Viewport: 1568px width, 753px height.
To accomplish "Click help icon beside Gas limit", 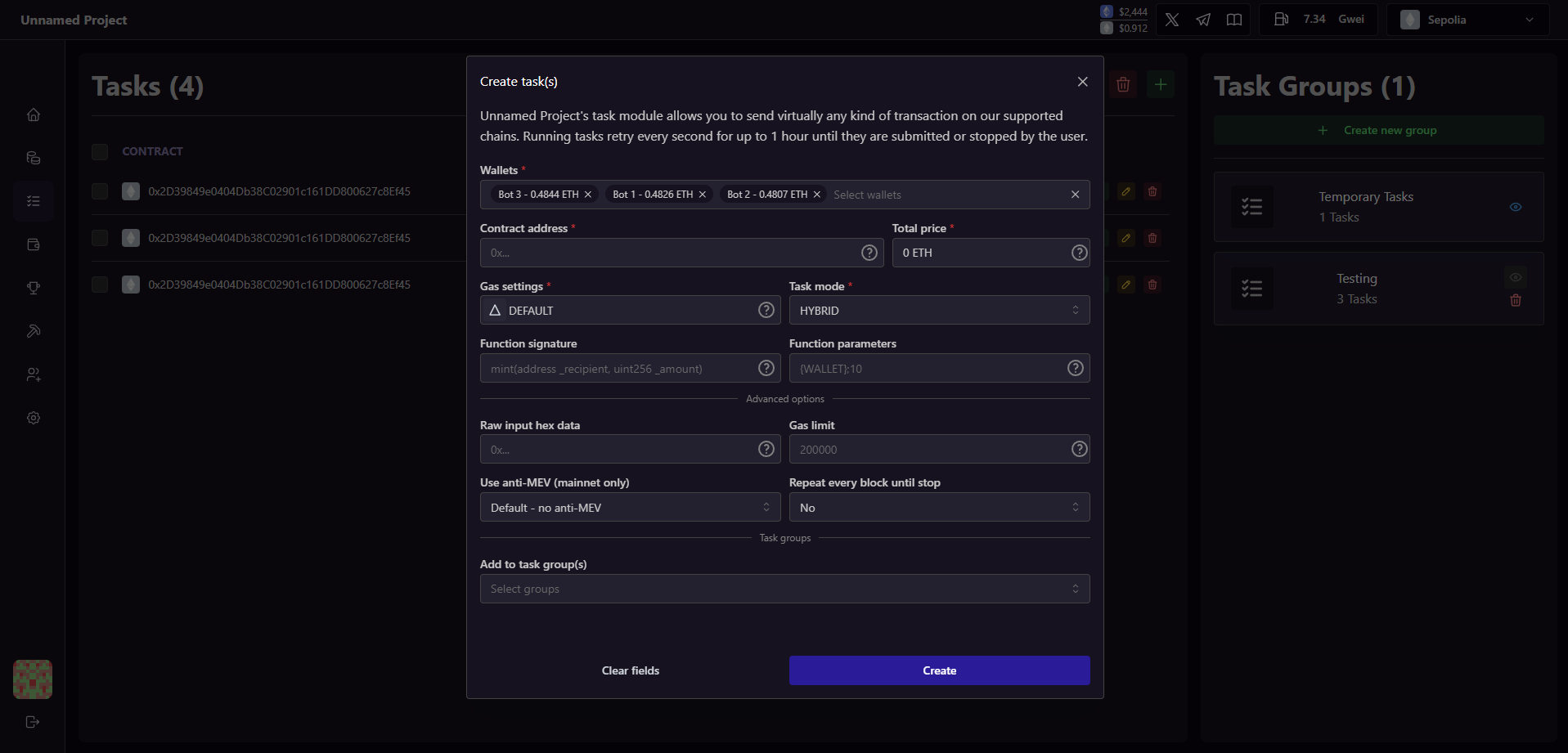I will [x=1080, y=449].
